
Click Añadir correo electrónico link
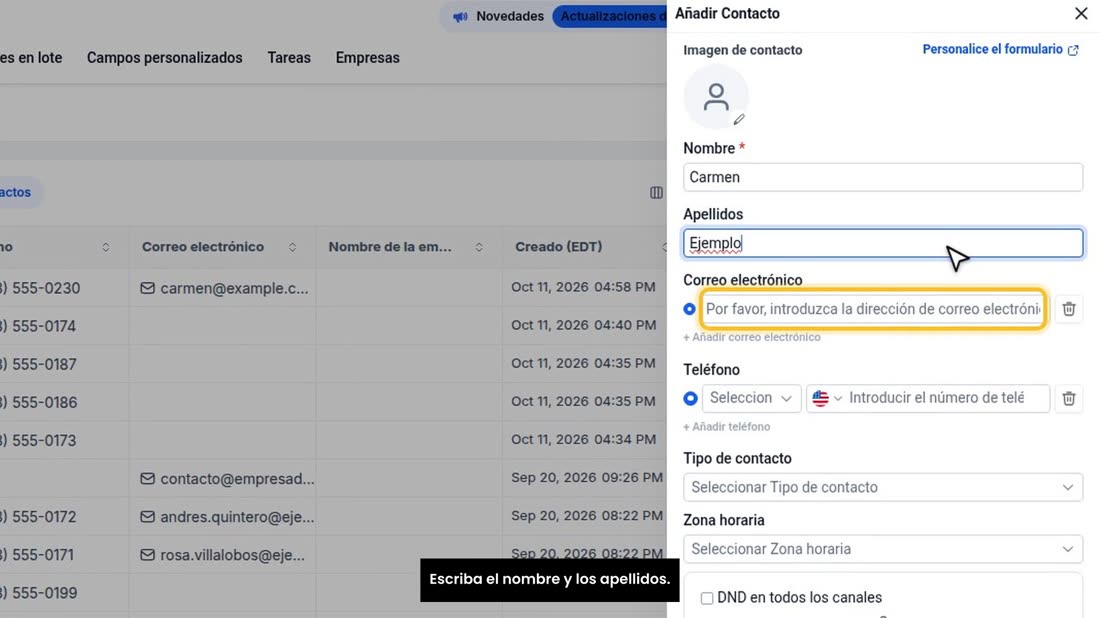click(x=751, y=337)
